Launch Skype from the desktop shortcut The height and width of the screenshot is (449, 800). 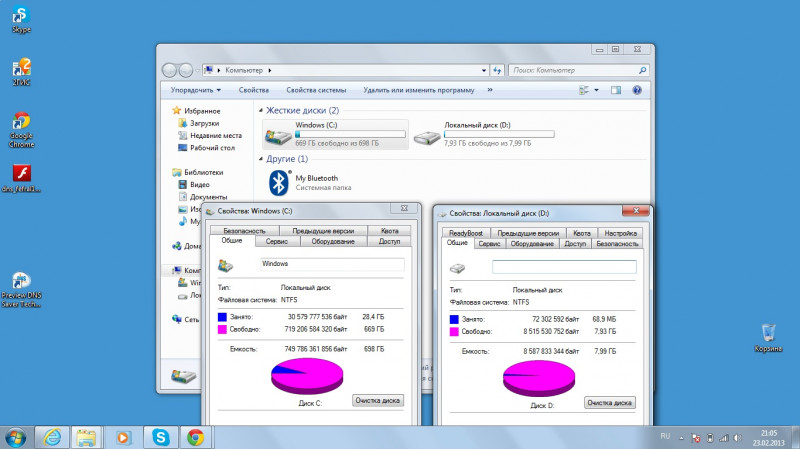click(20, 16)
